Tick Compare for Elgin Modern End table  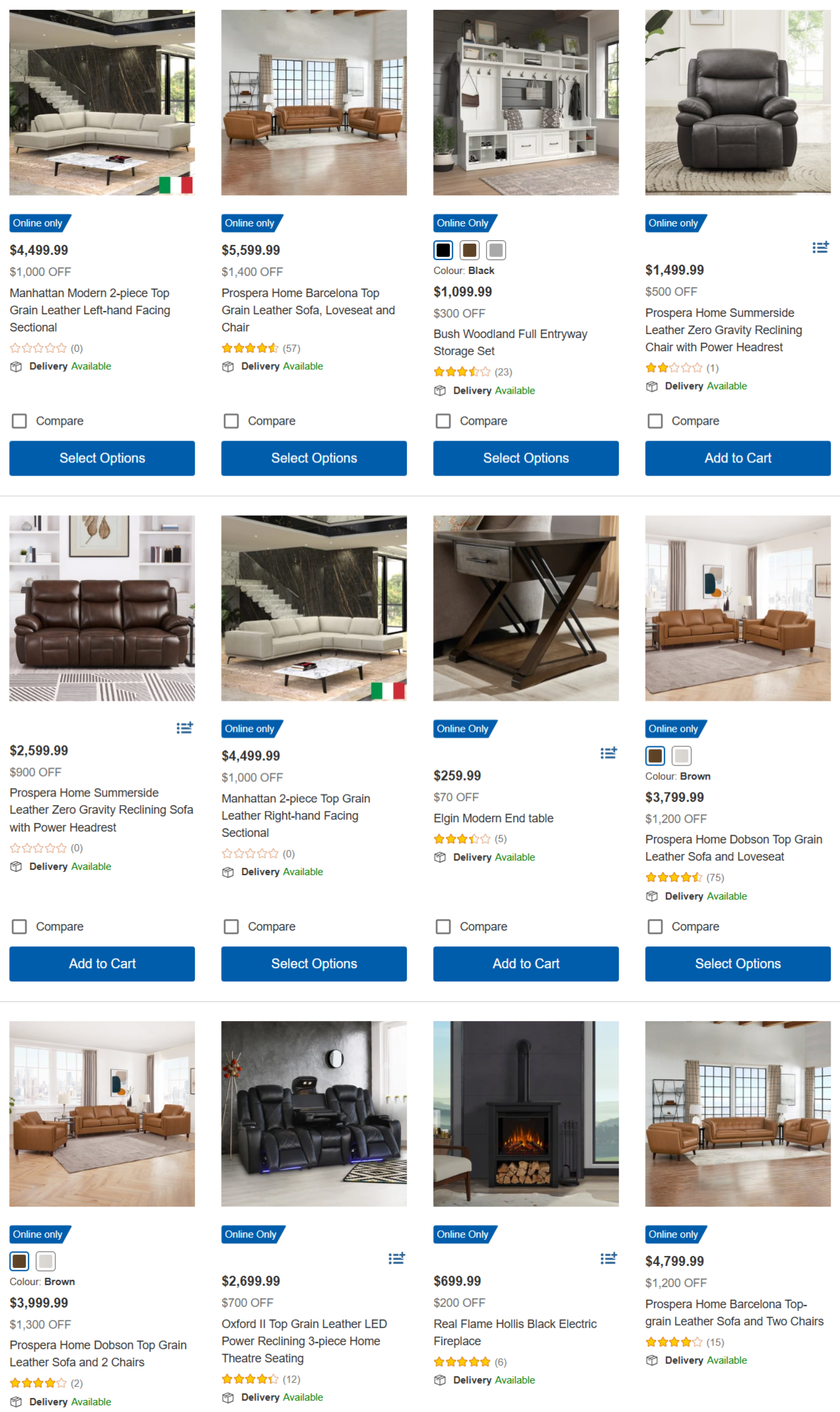(x=444, y=927)
